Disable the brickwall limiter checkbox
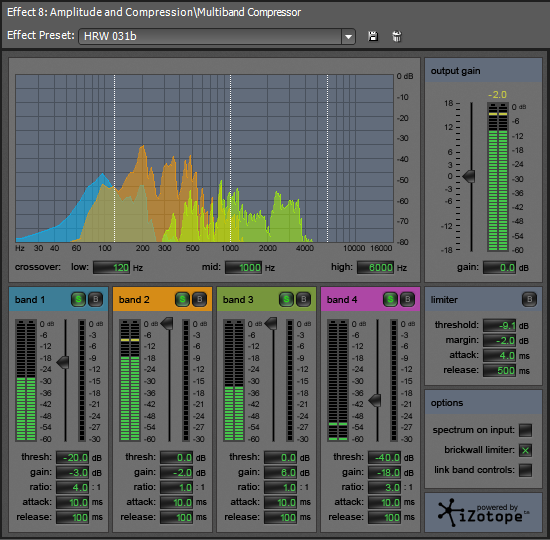550x540 pixels. tap(525, 450)
